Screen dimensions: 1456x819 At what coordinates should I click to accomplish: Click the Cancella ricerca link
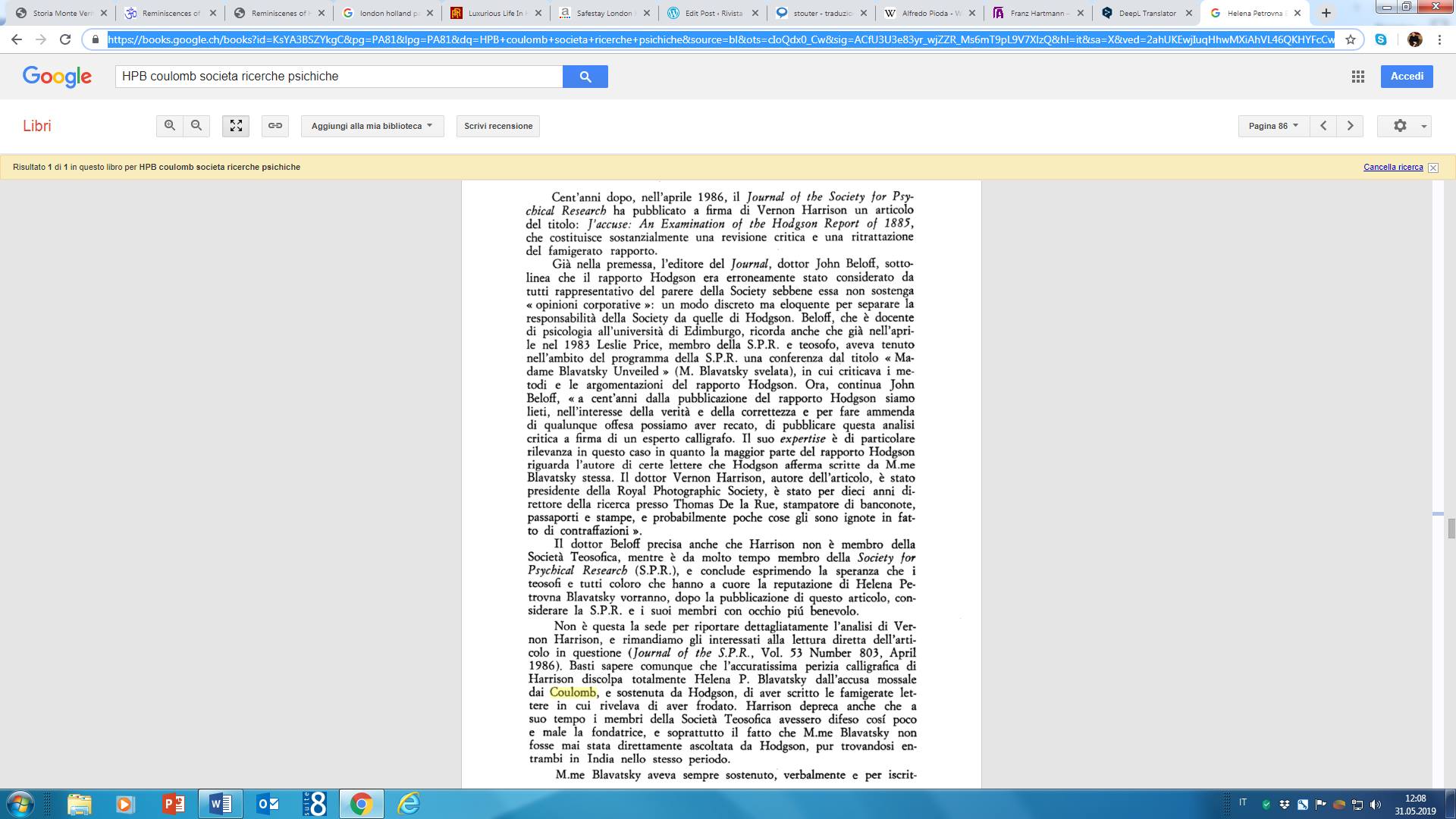pyautogui.click(x=1393, y=167)
